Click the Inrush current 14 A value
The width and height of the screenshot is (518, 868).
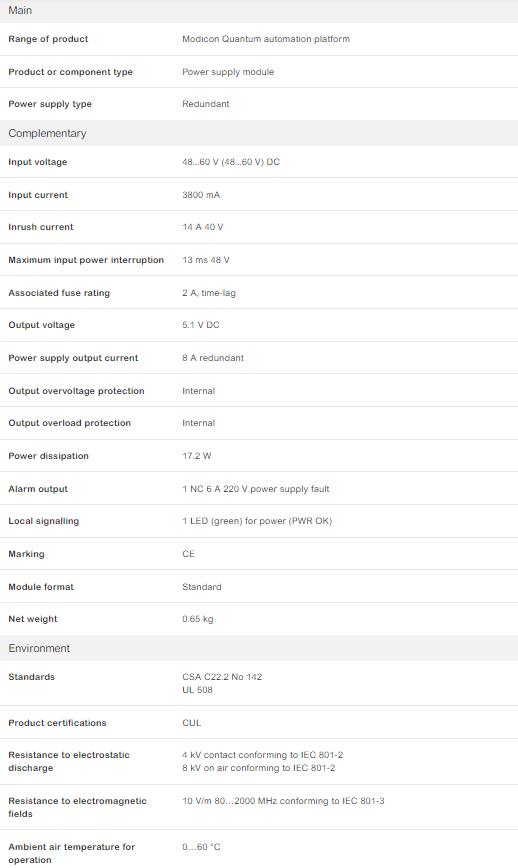[203, 227]
